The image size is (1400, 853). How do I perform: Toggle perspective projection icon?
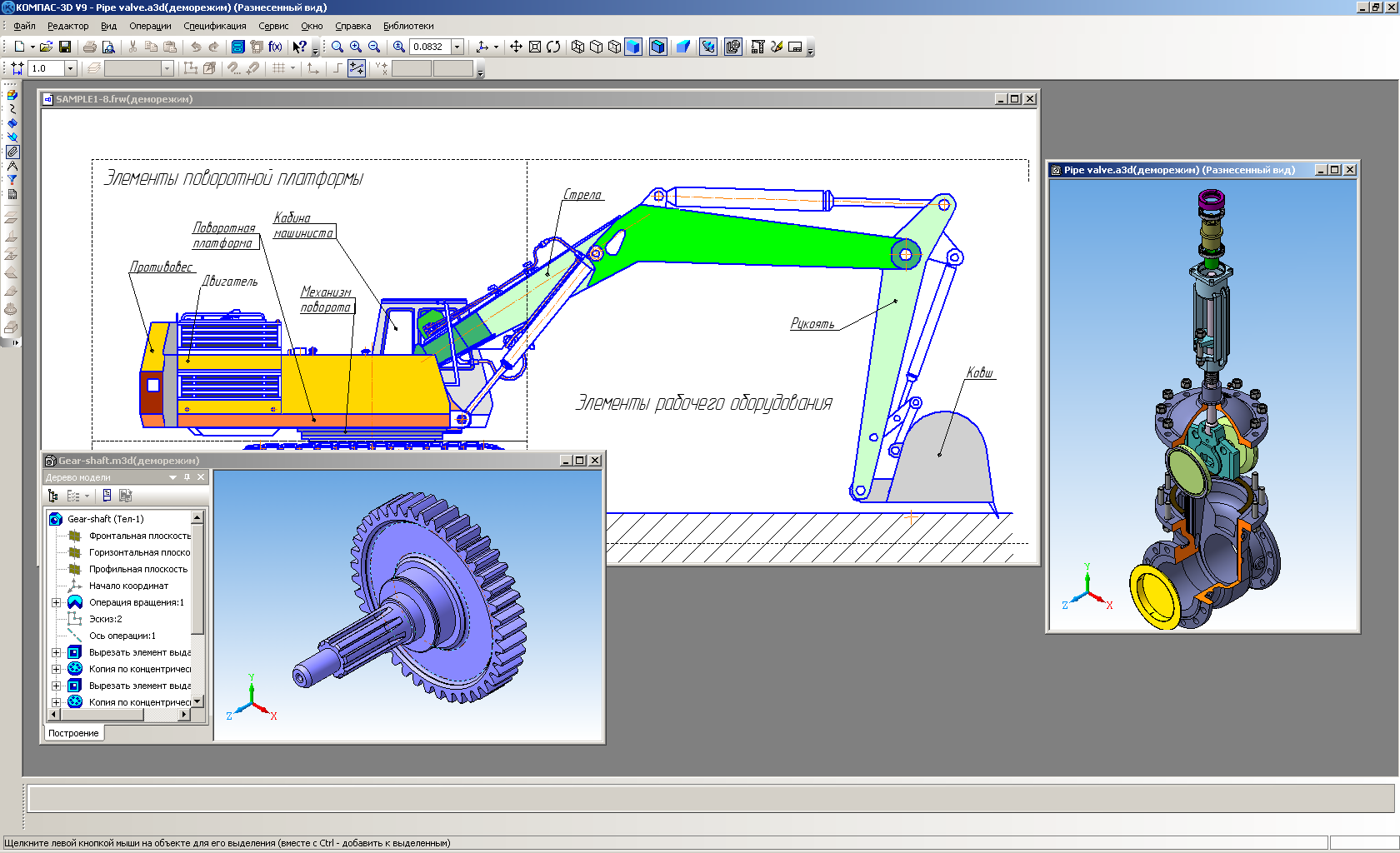(683, 47)
